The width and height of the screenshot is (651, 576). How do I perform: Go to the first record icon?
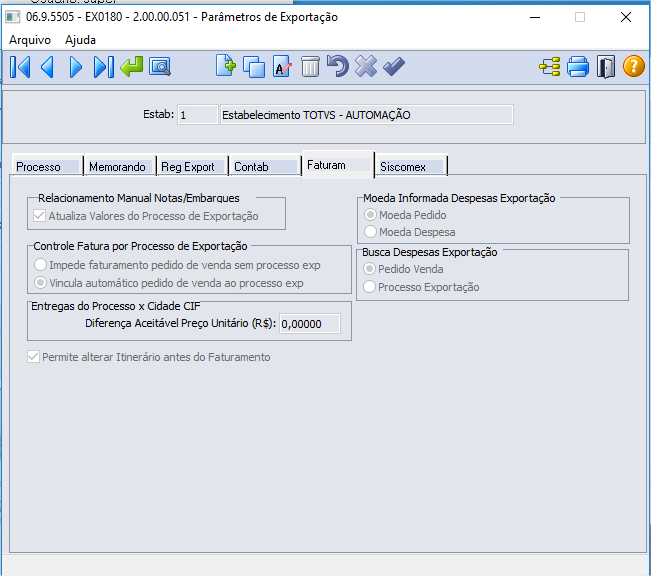click(x=20, y=66)
